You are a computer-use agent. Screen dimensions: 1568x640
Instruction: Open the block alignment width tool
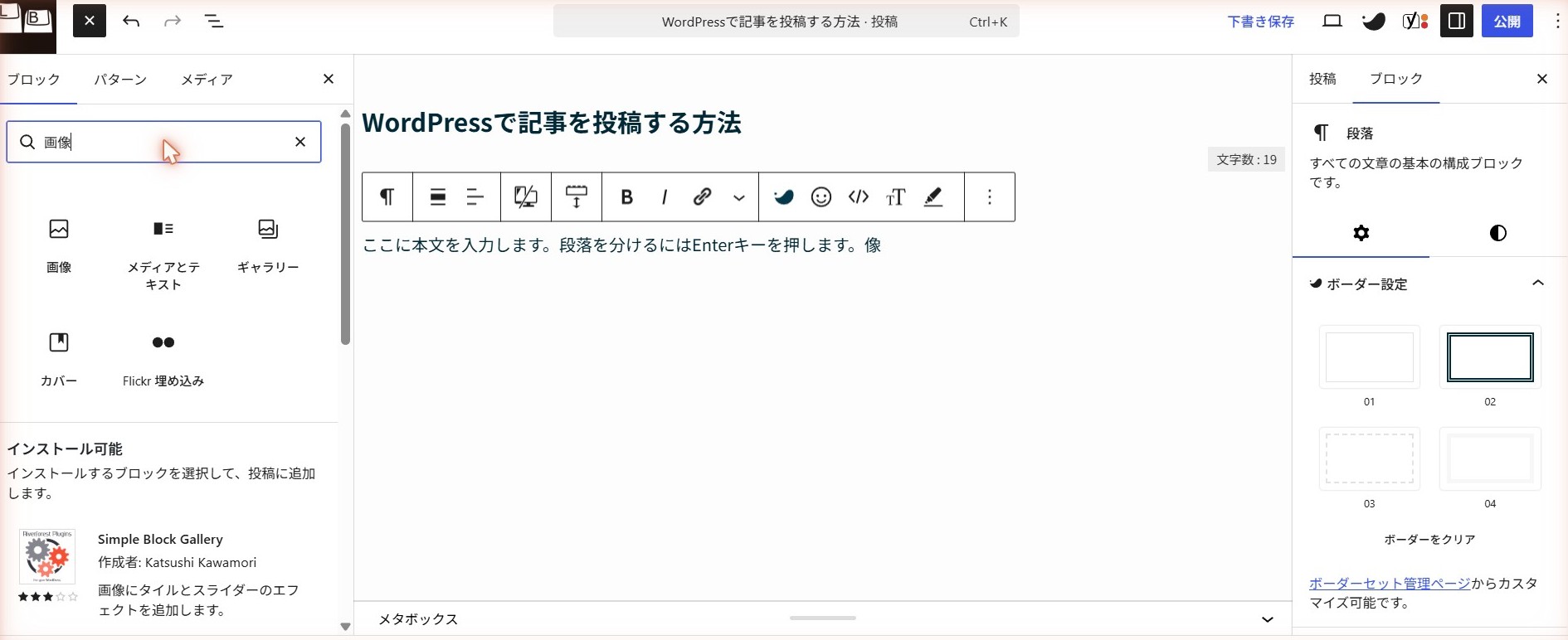[x=438, y=196]
